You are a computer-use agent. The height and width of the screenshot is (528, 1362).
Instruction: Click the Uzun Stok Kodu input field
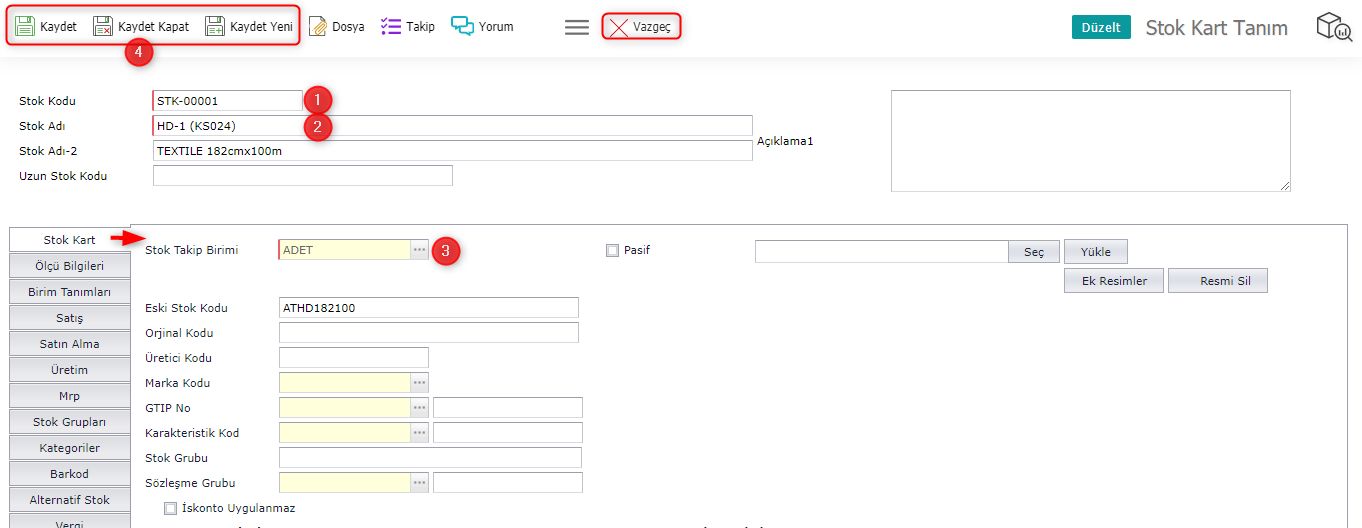coord(302,176)
